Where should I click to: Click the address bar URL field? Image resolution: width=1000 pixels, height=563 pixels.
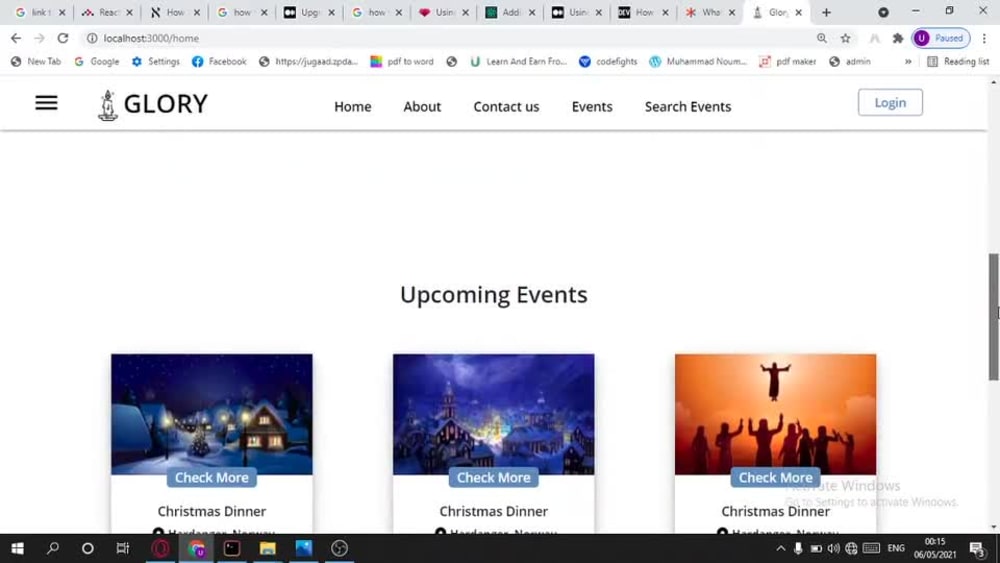446,38
